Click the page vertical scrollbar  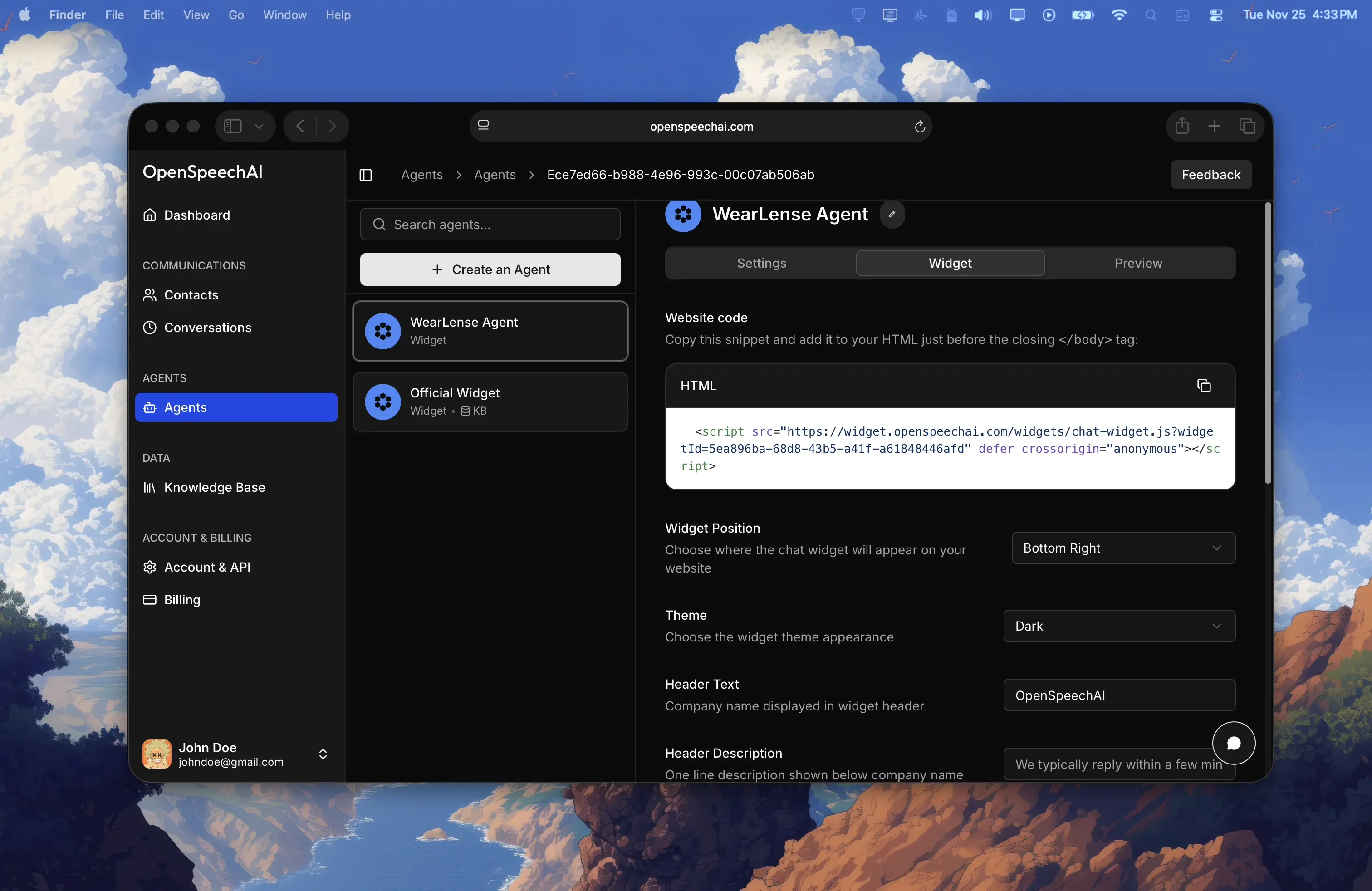coord(1268,343)
